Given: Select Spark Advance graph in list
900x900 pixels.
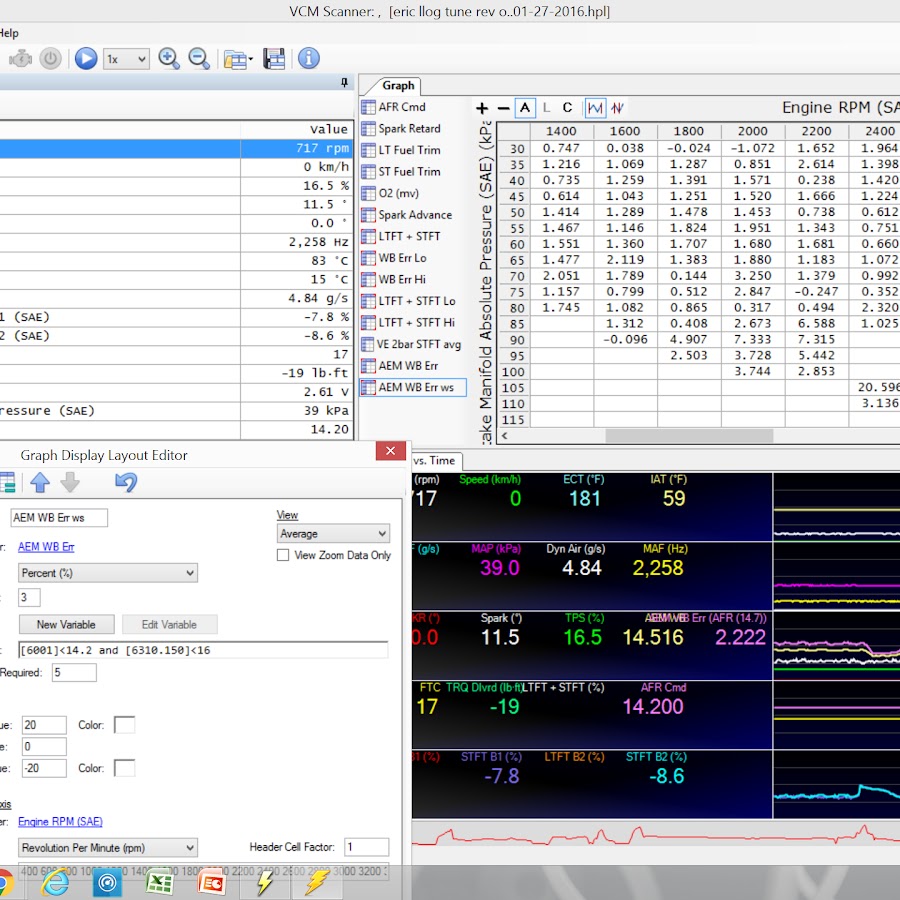Looking at the screenshot, I should coord(415,215).
